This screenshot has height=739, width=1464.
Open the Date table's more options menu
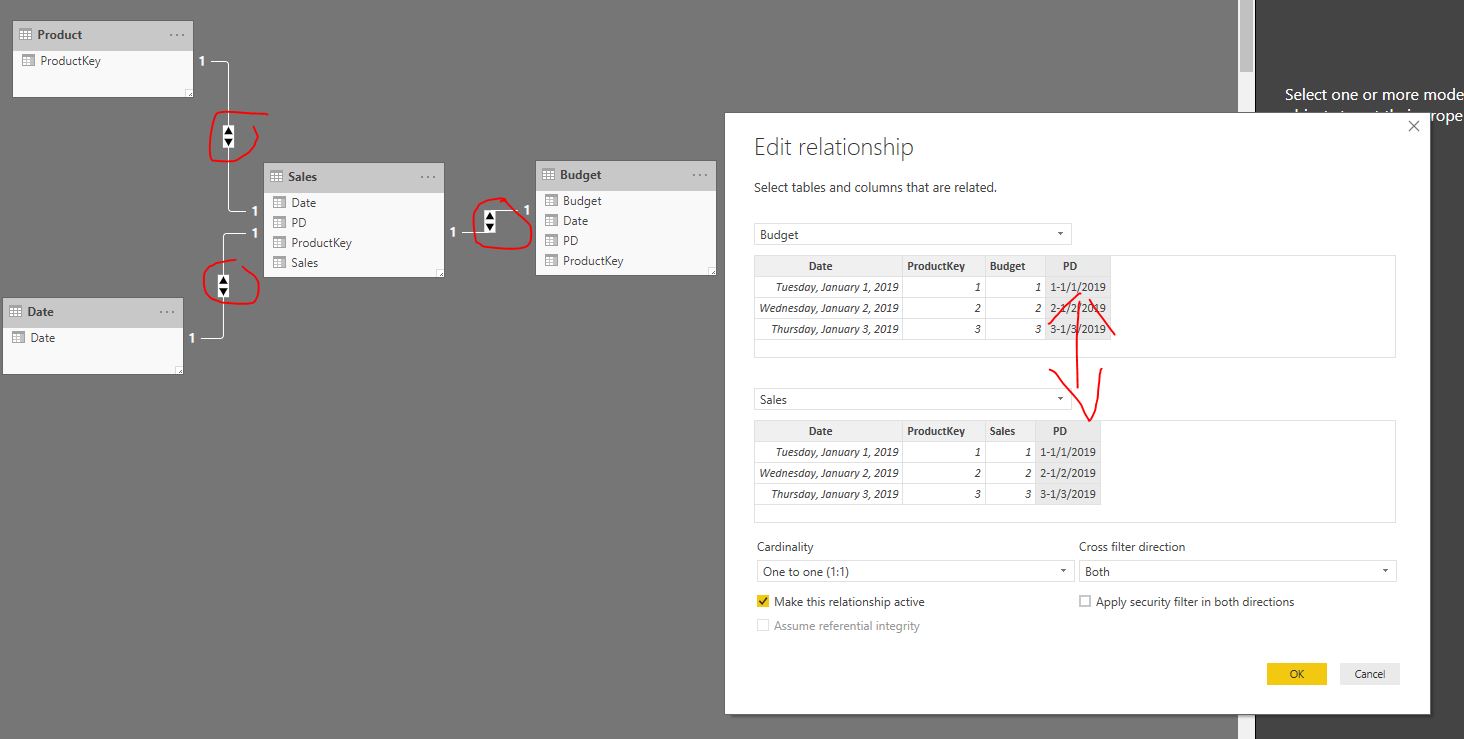167,312
